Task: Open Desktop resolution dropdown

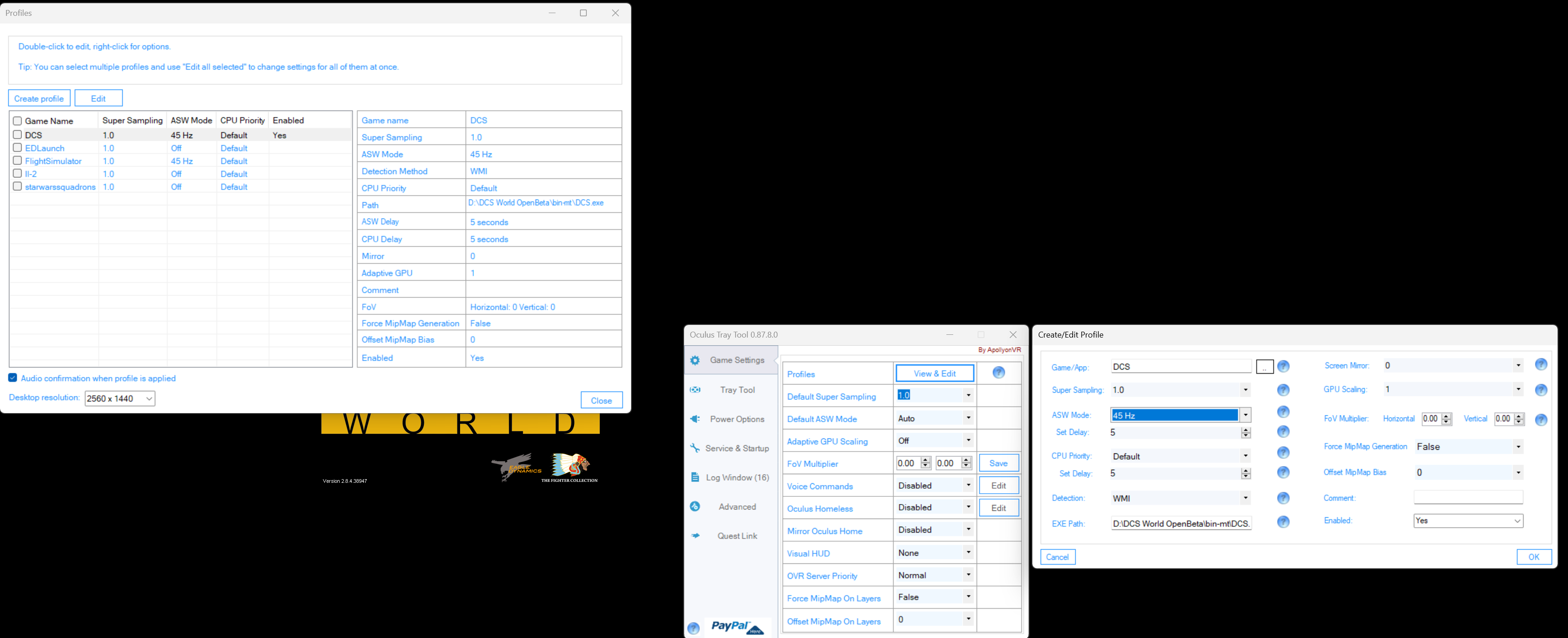Action: 120,398
